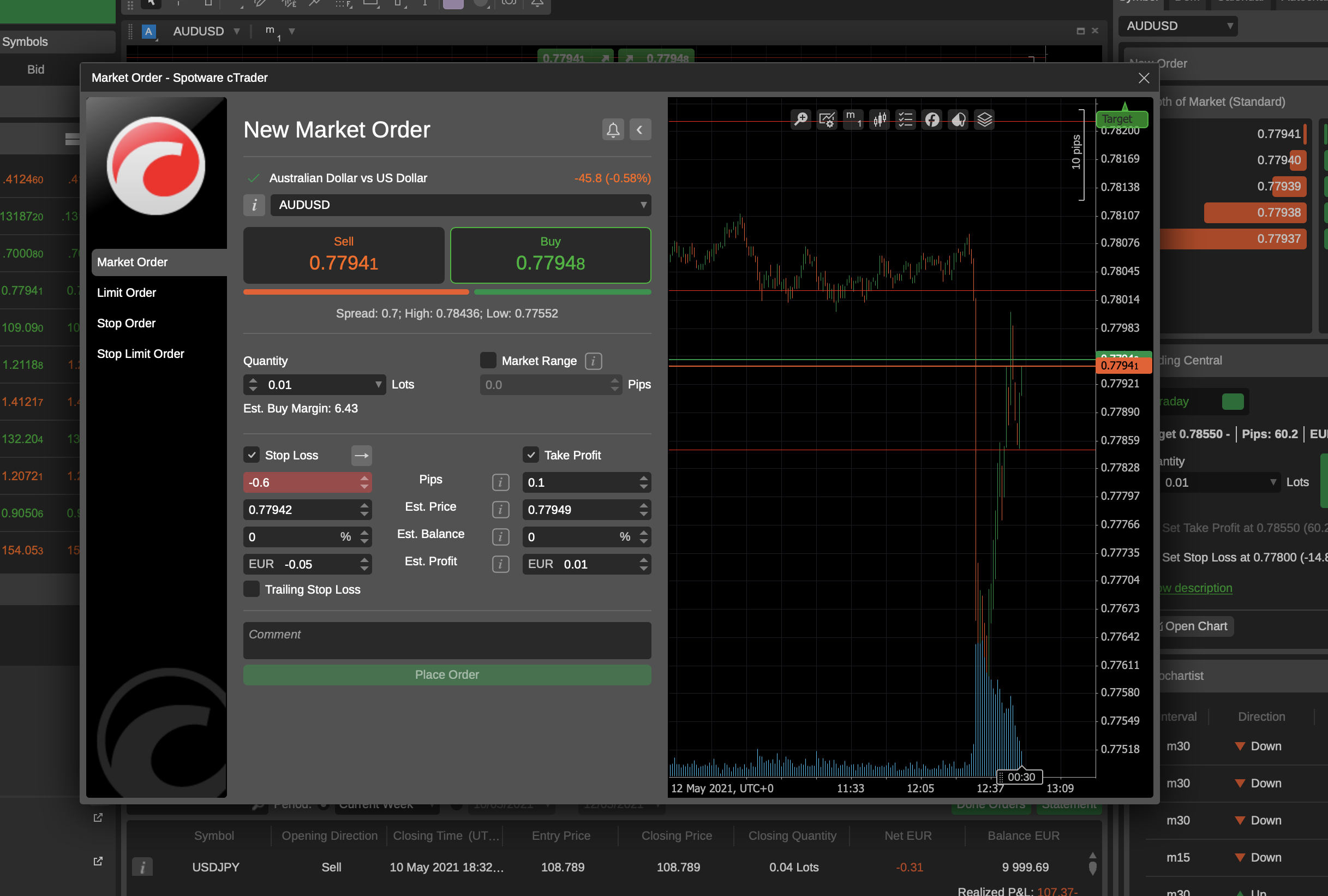Open the Symbols tab in left panel

[x=57, y=41]
